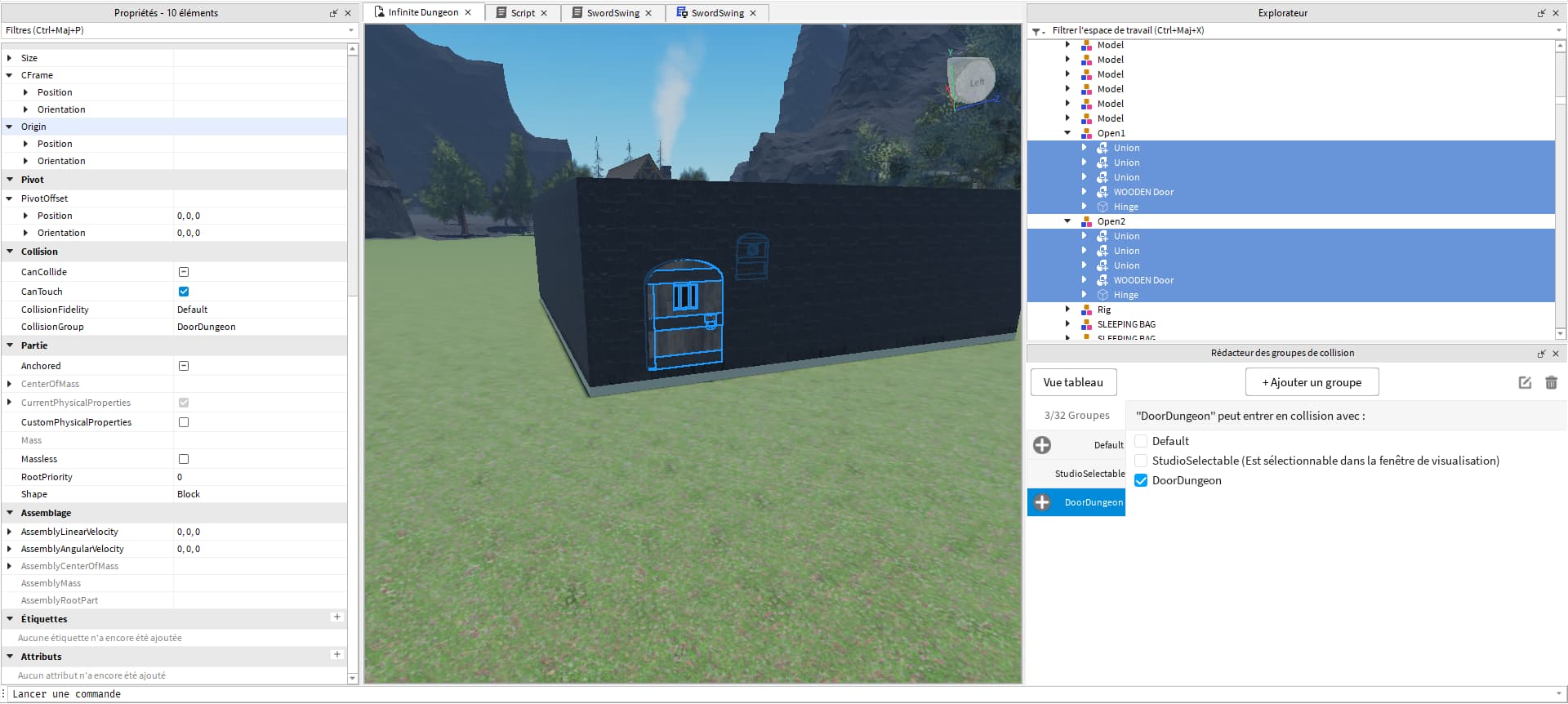This screenshot has height=704, width=1568.
Task: Collapse the Pivot section
Action: pyautogui.click(x=9, y=180)
